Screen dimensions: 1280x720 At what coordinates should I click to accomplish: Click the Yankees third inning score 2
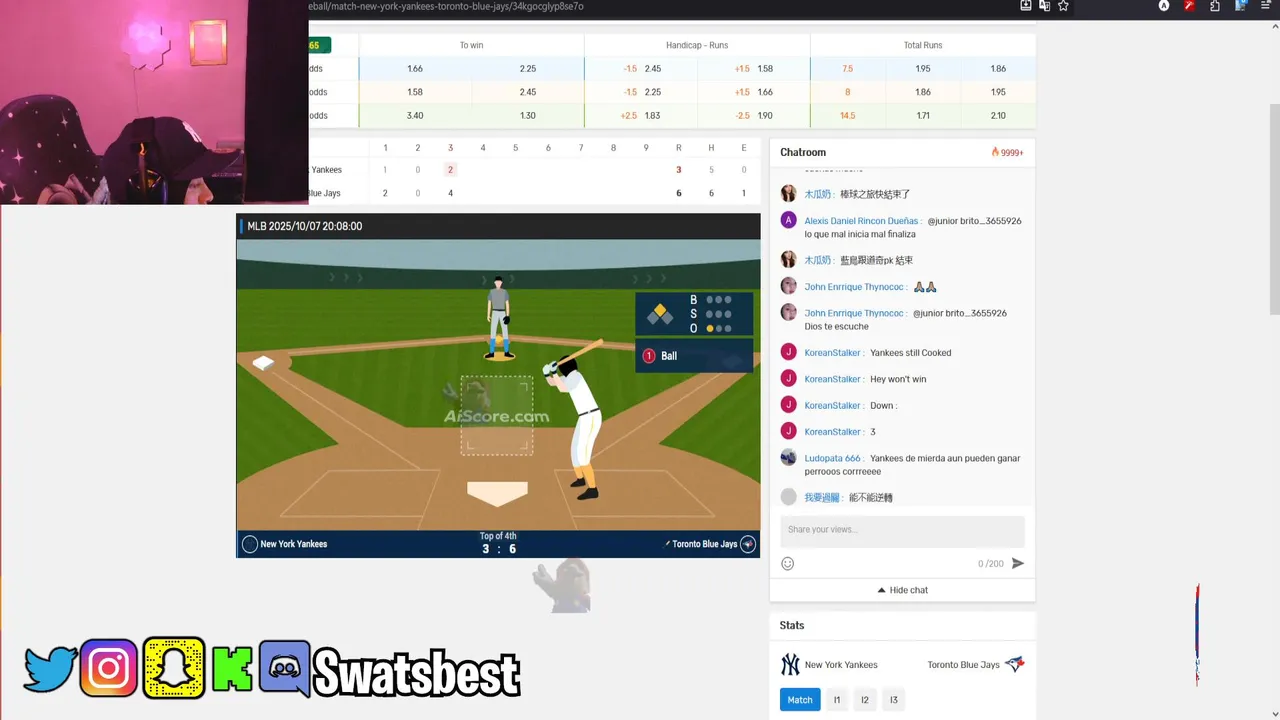pyautogui.click(x=451, y=170)
